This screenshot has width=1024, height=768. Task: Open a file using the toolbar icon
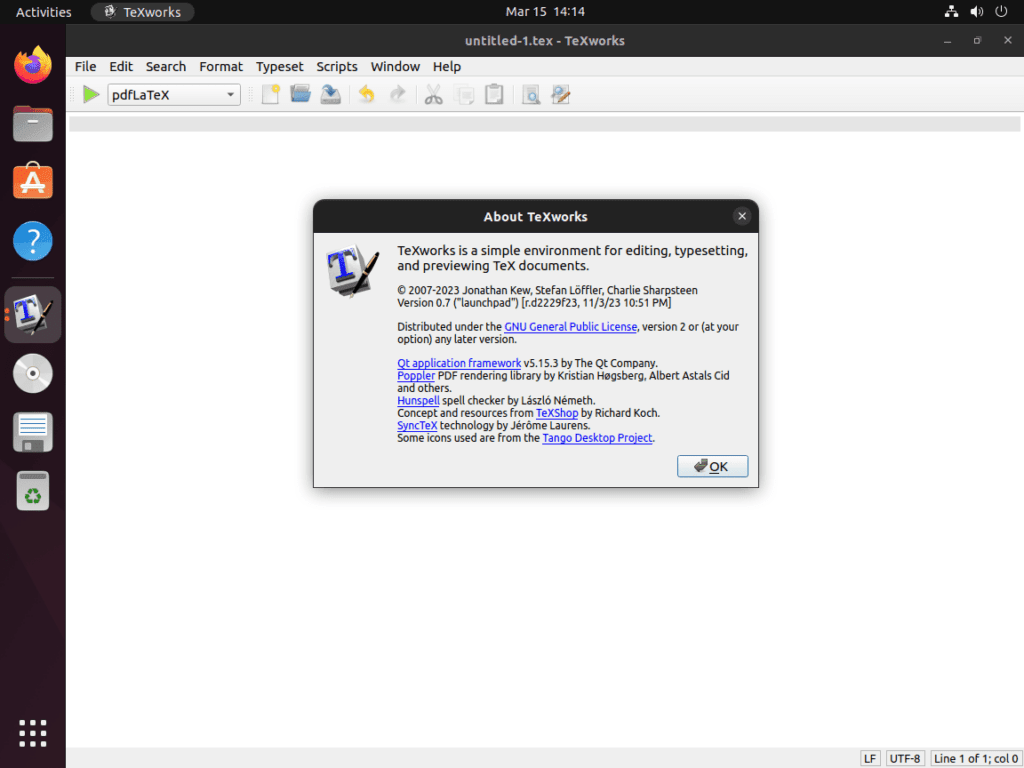tap(300, 94)
